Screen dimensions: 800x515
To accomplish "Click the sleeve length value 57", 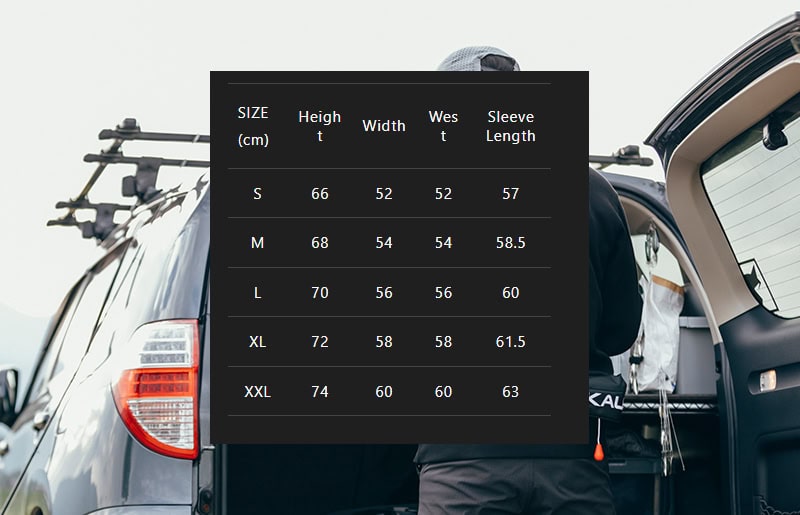I will (511, 193).
